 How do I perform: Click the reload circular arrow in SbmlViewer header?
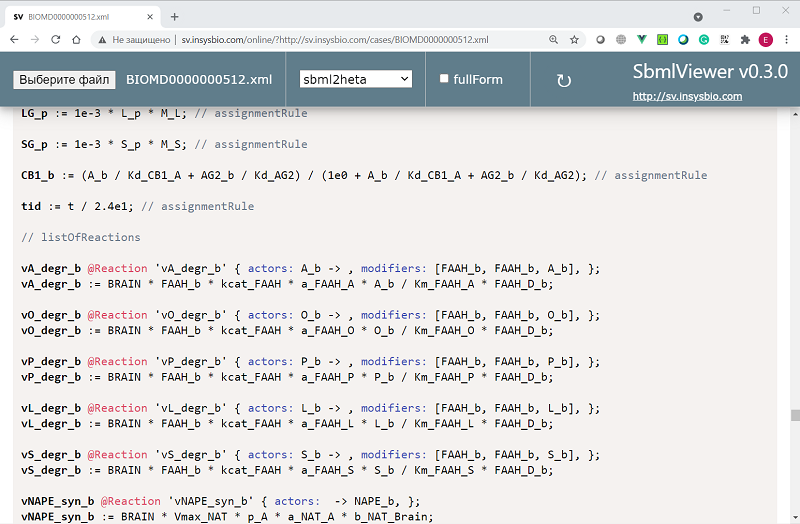click(x=564, y=81)
